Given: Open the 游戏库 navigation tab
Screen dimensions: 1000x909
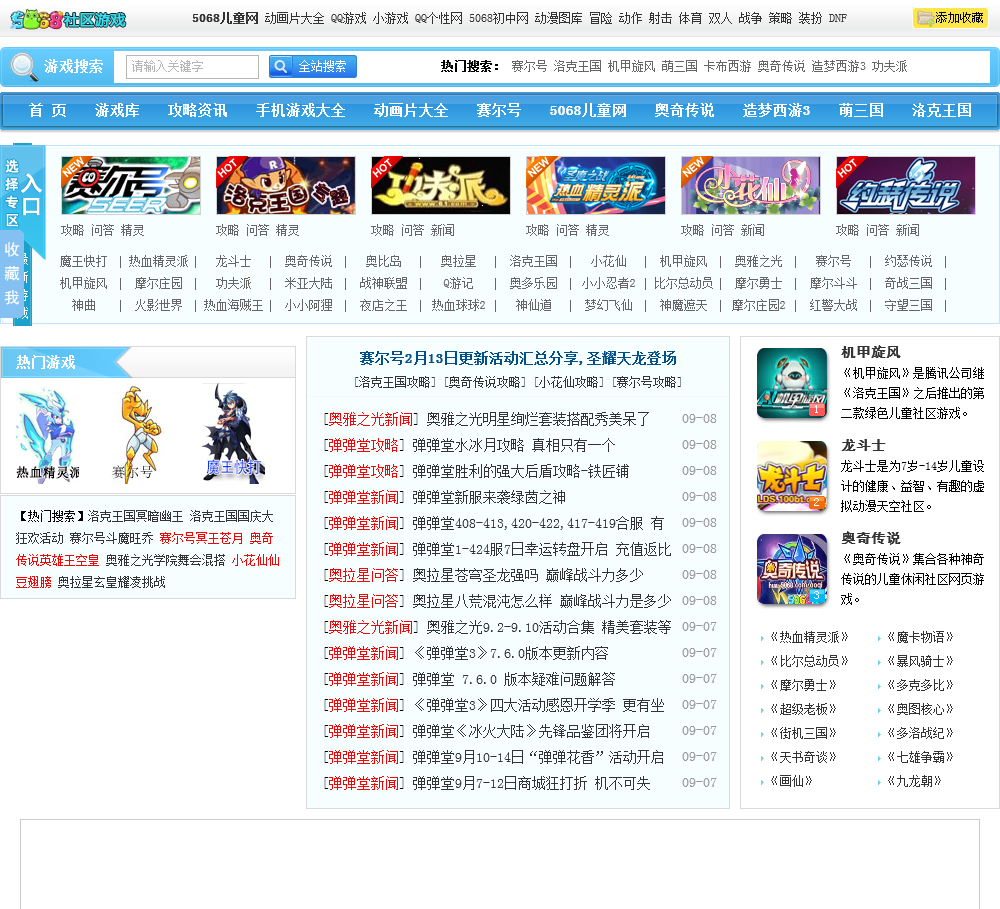Looking at the screenshot, I should coord(117,110).
